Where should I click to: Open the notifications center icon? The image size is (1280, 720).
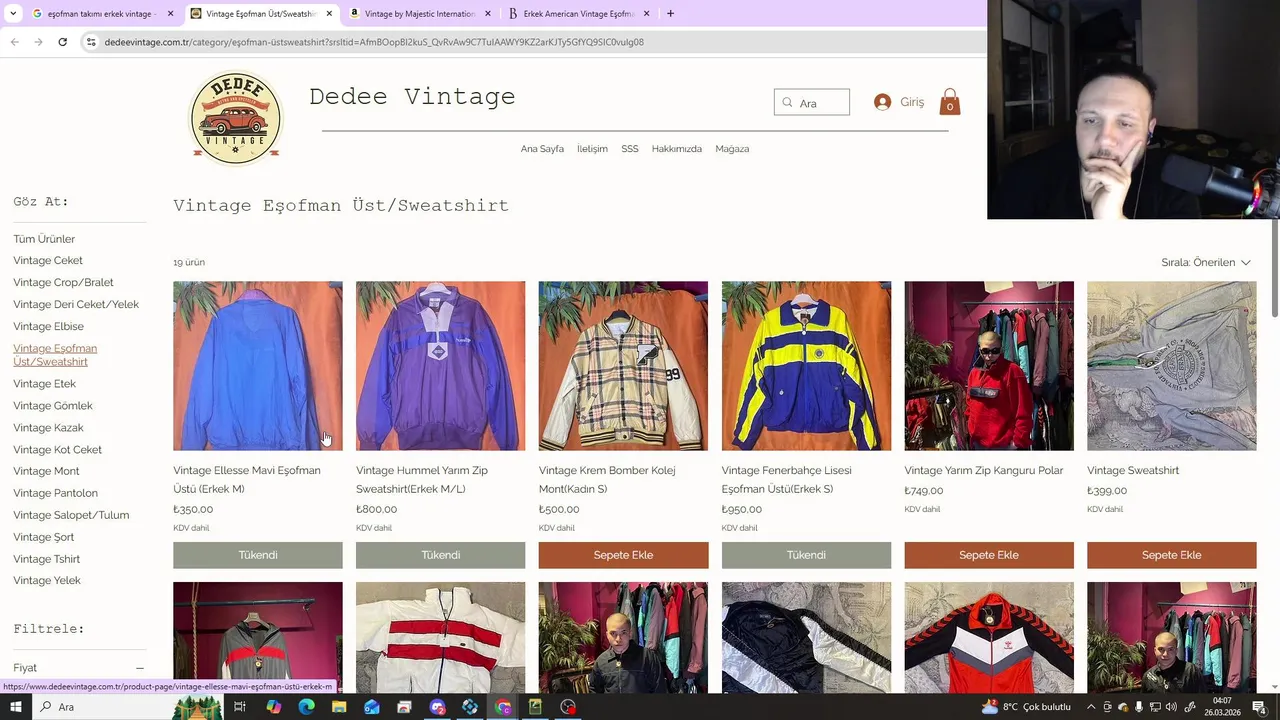(1259, 707)
